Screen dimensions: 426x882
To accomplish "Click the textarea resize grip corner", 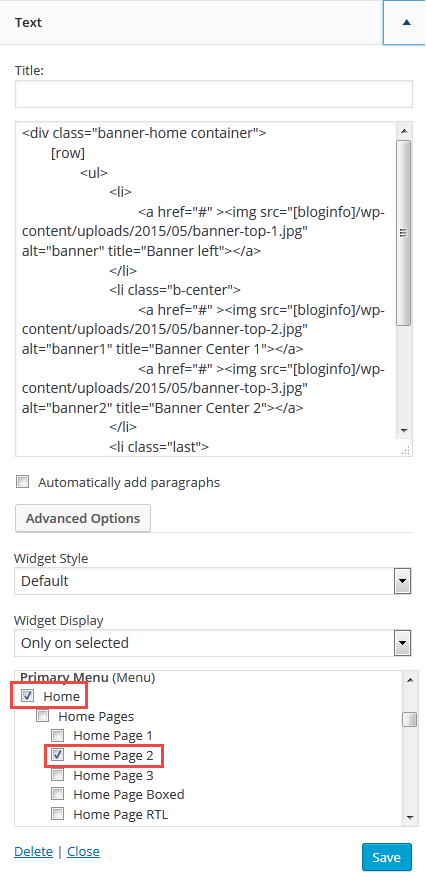I will click(405, 449).
